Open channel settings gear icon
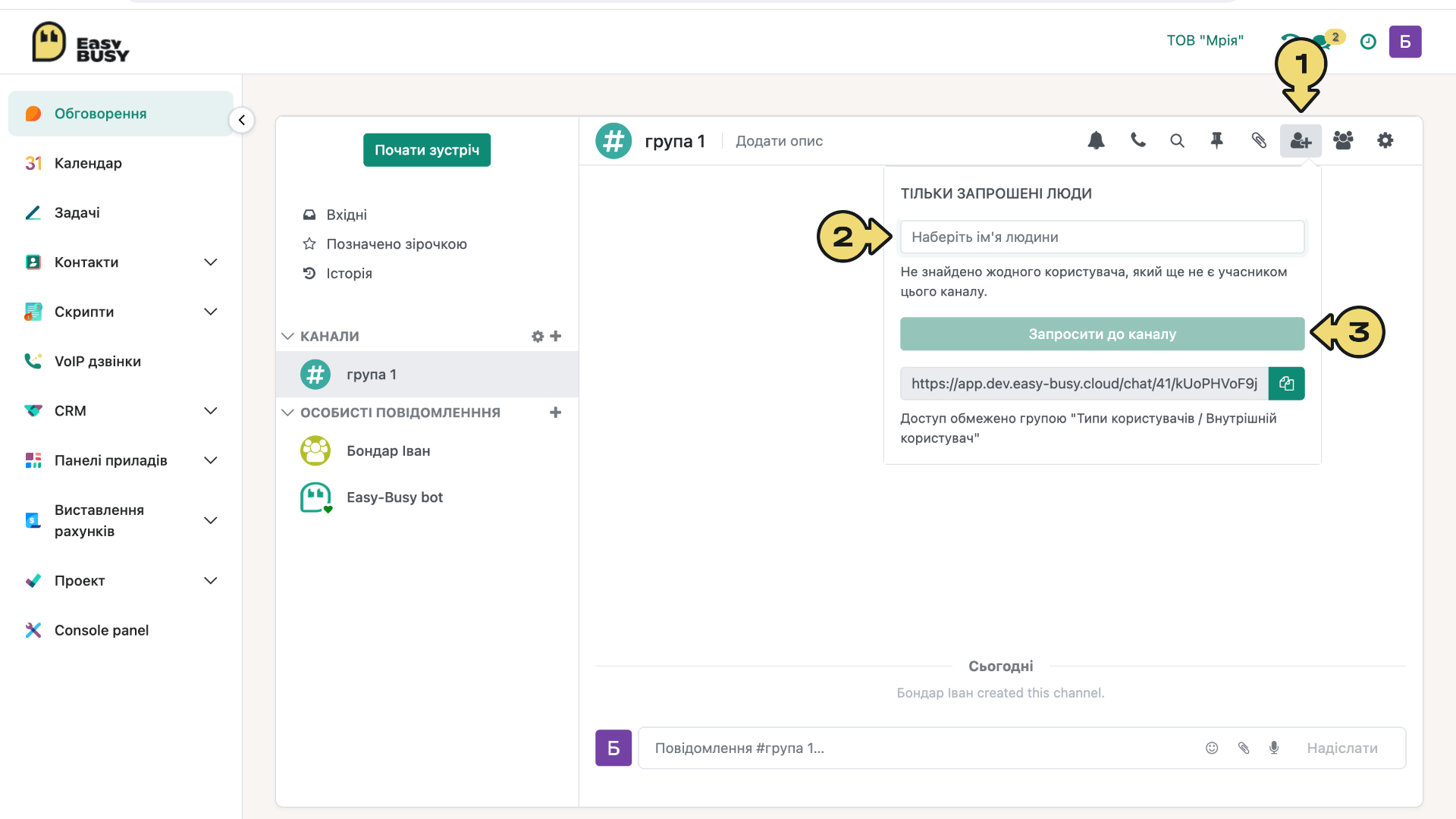Viewport: 1456px width, 819px height. point(1385,140)
